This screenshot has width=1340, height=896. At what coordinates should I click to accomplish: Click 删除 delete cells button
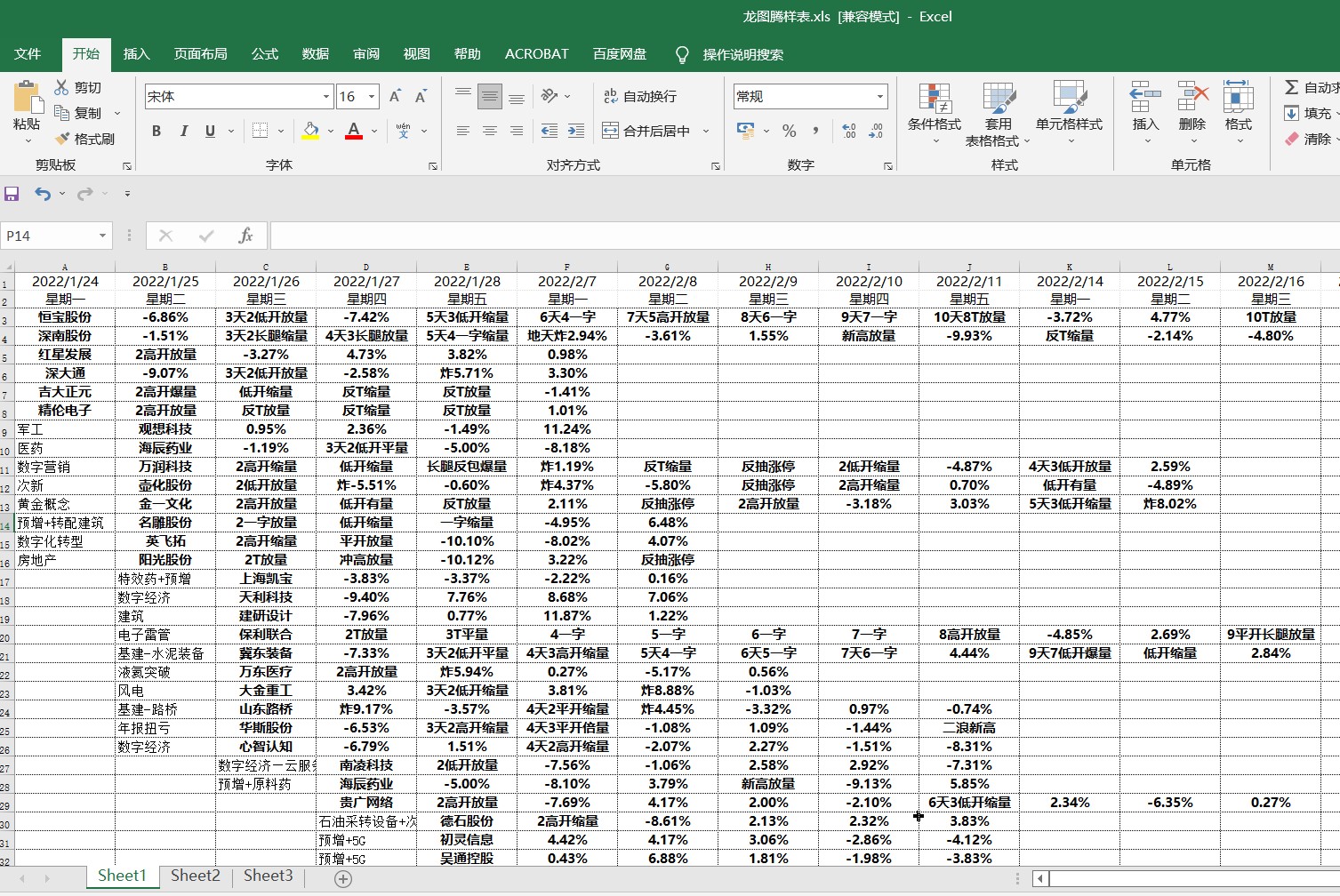point(1192,114)
